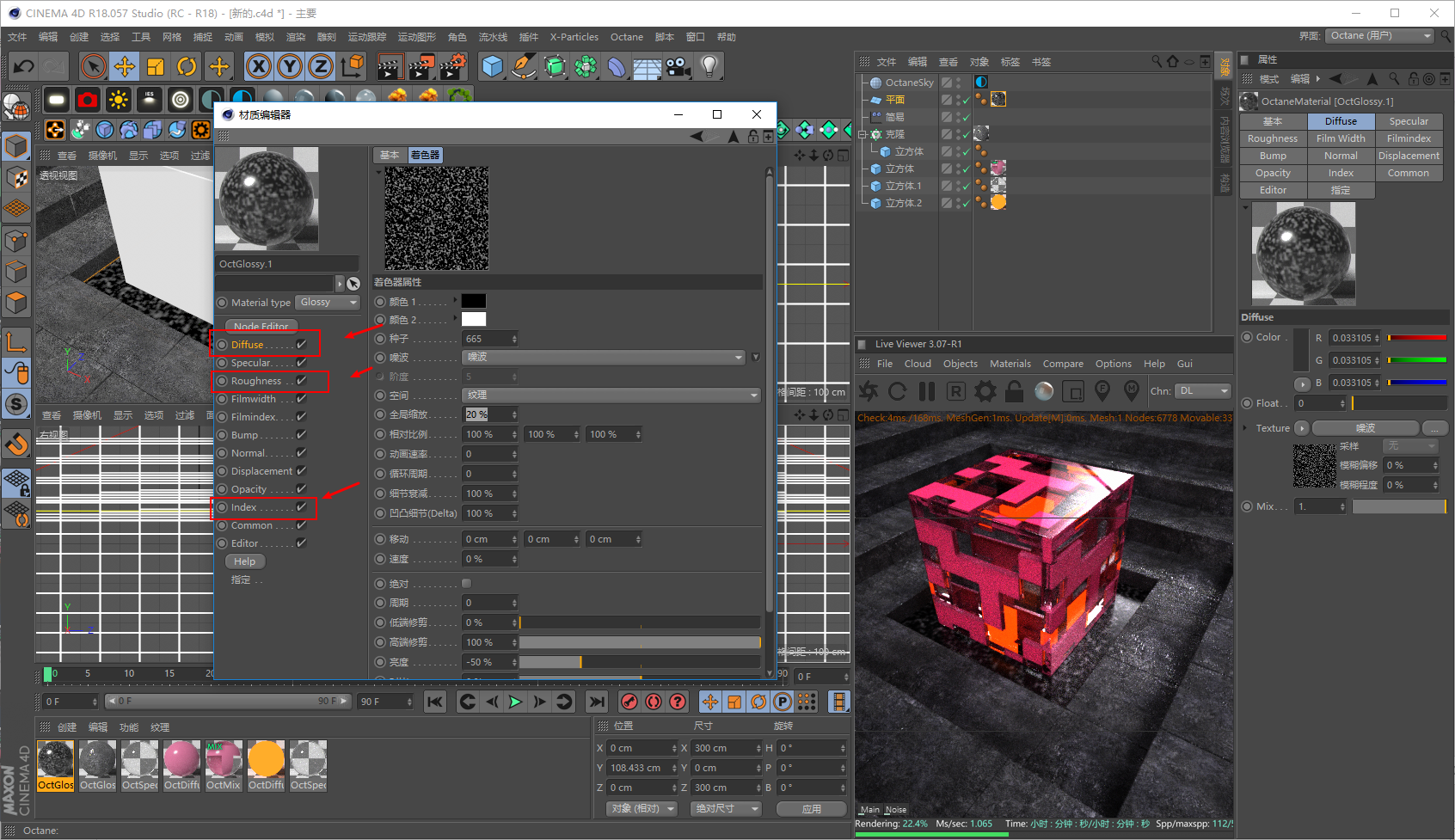Open the Octane (用户) layout dropdown
1455x840 pixels.
click(1378, 35)
